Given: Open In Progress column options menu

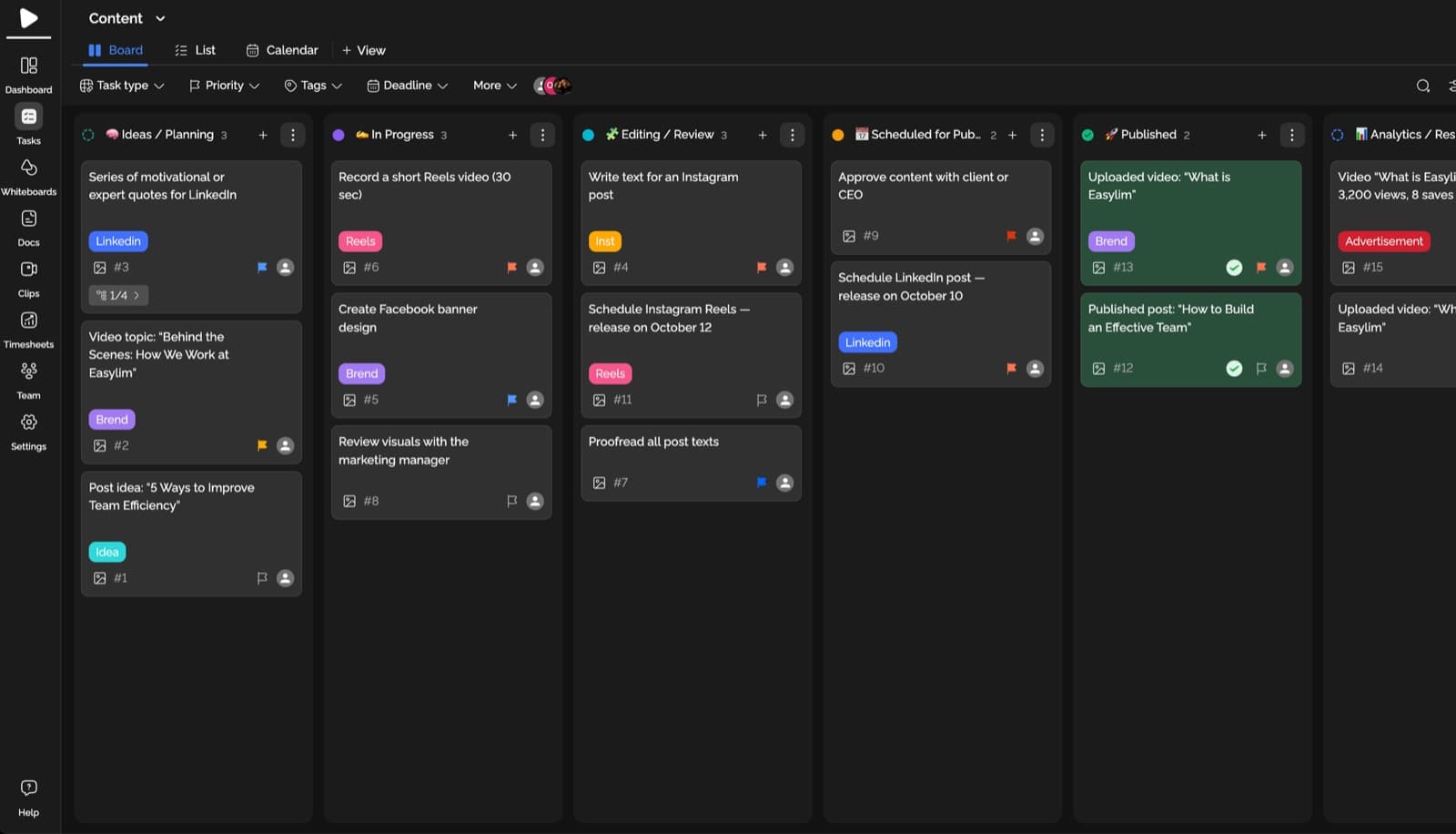Looking at the screenshot, I should click(542, 135).
